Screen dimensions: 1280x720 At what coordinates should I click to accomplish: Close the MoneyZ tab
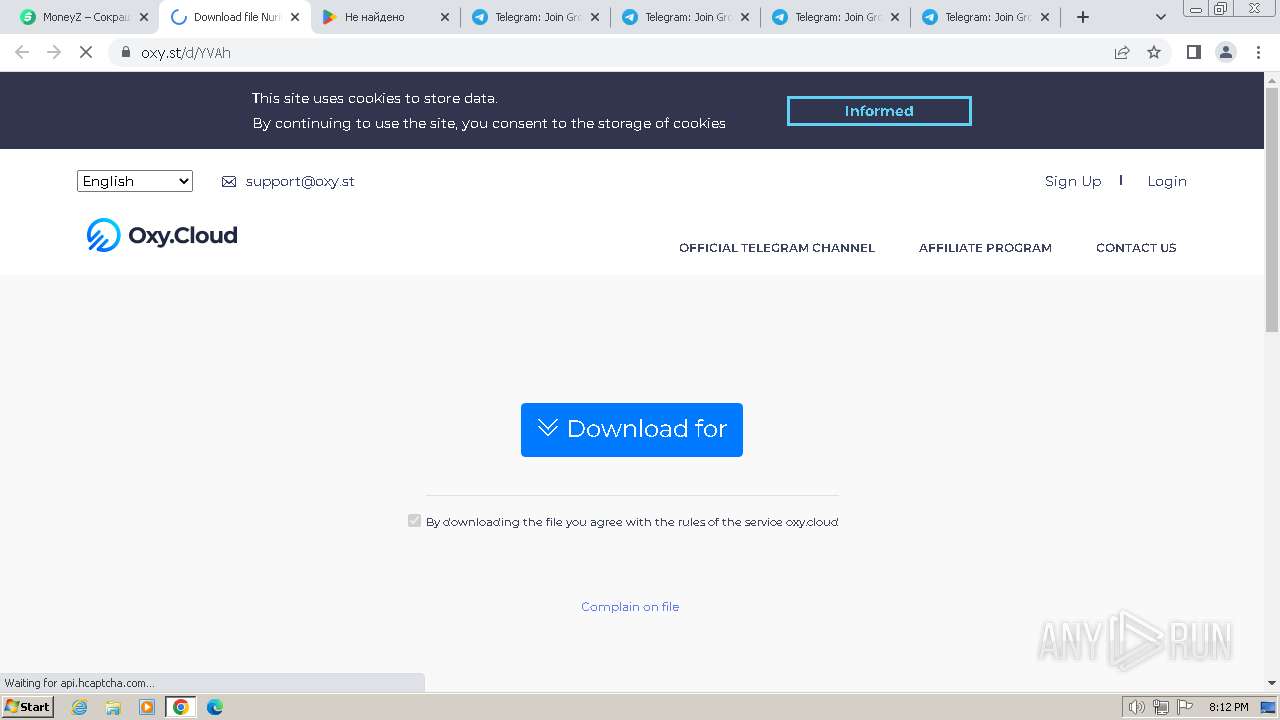coord(144,17)
